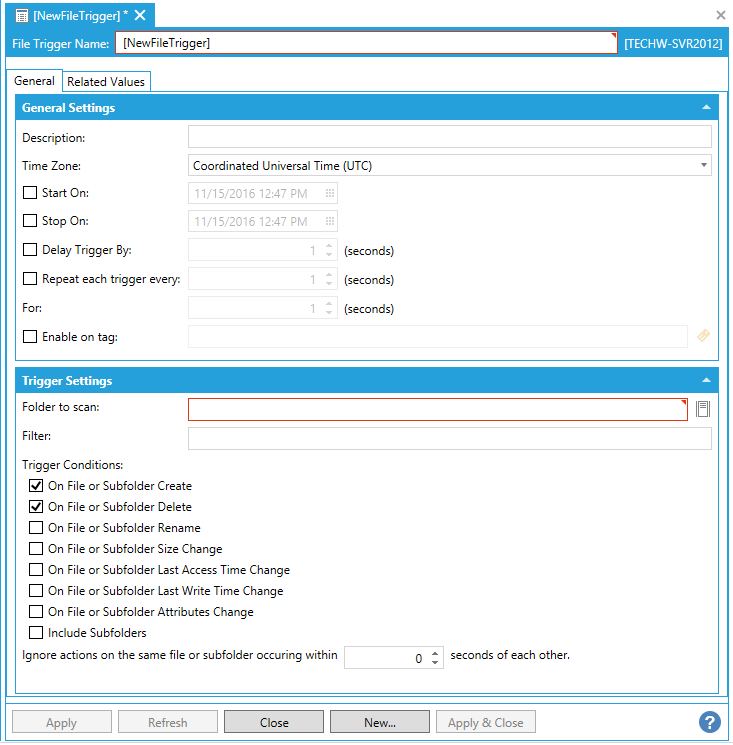Click the grey X at the top right corner
Image resolution: width=733 pixels, height=745 pixels.
720,15
